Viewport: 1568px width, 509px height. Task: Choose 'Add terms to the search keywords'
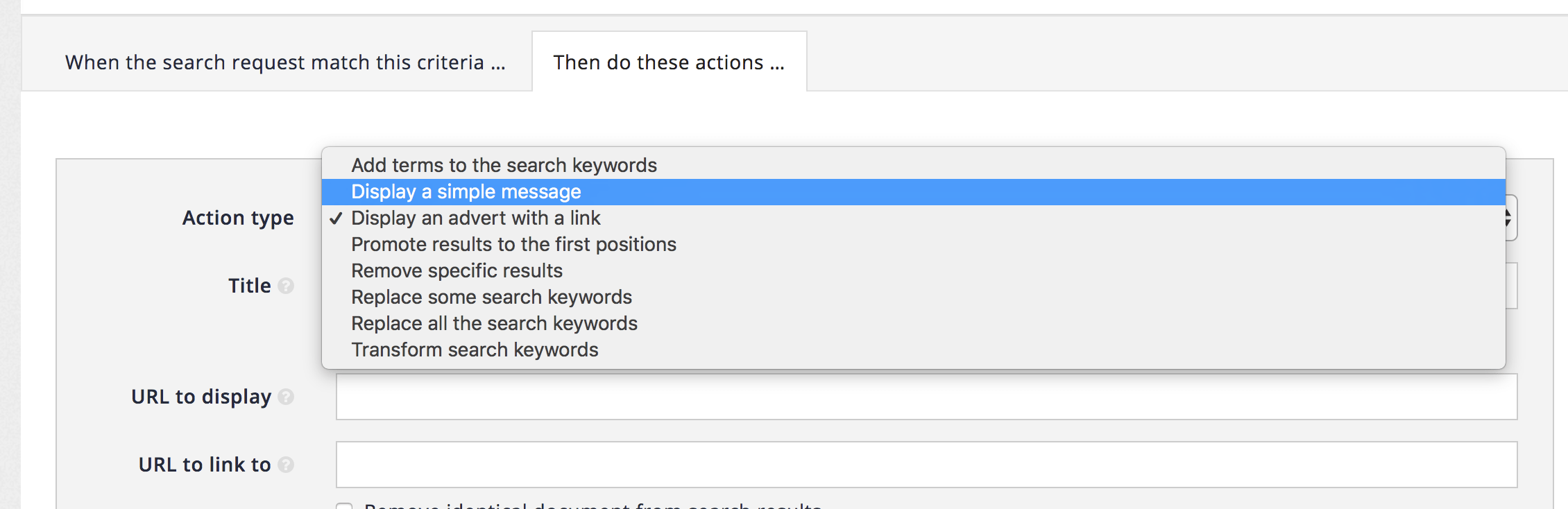point(504,165)
